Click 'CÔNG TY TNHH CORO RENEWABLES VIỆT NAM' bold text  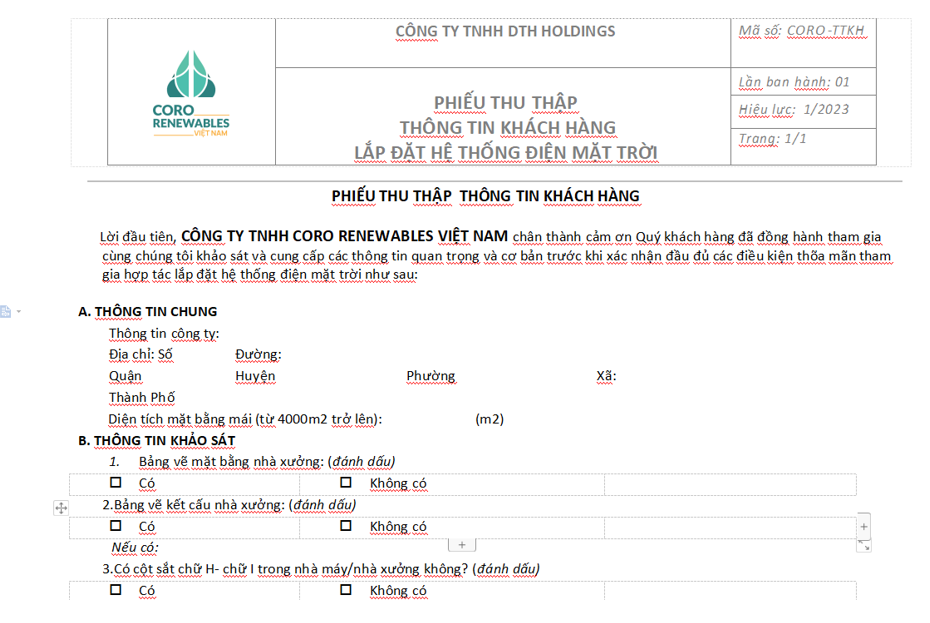tap(344, 236)
